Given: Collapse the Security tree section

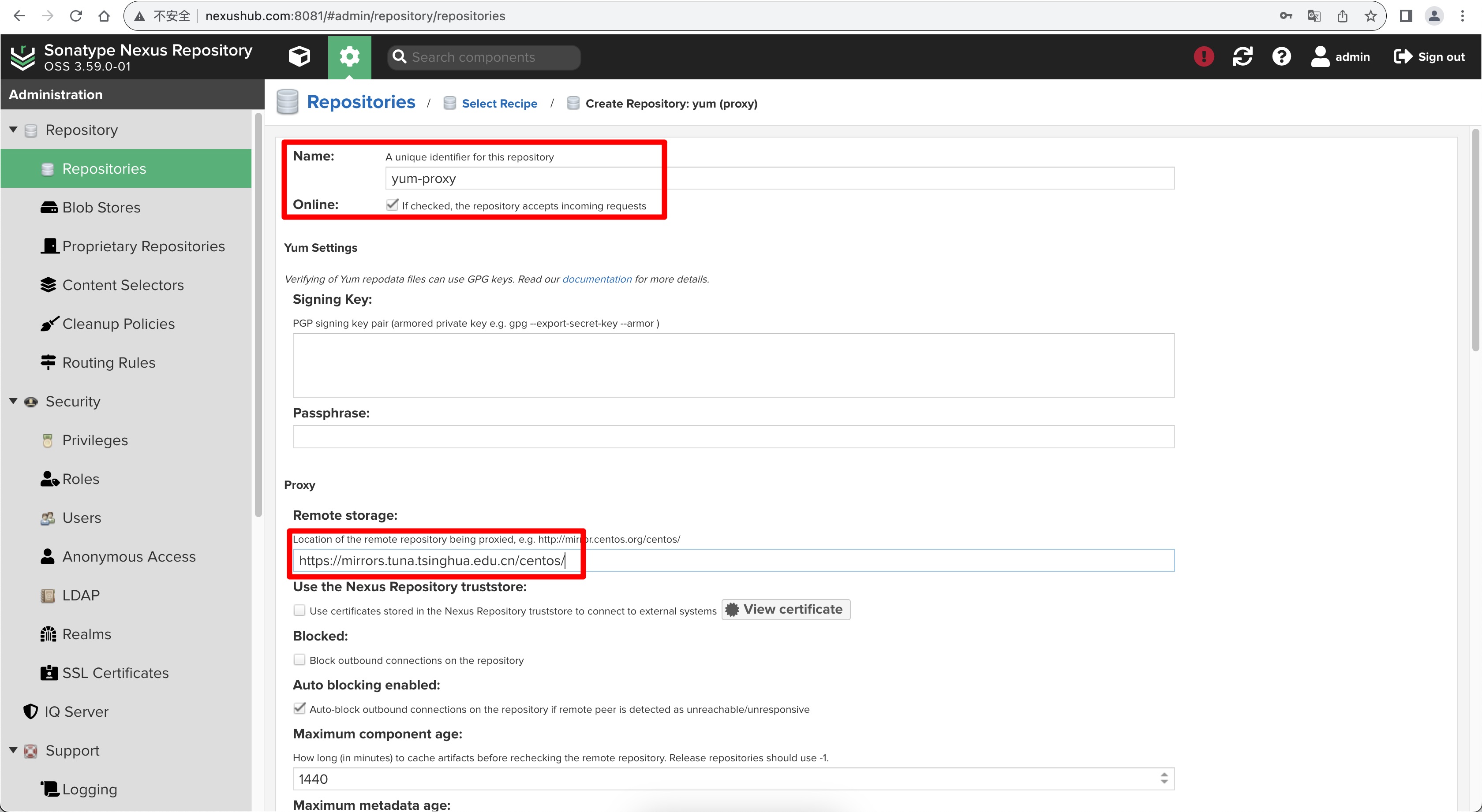Looking at the screenshot, I should [x=13, y=401].
